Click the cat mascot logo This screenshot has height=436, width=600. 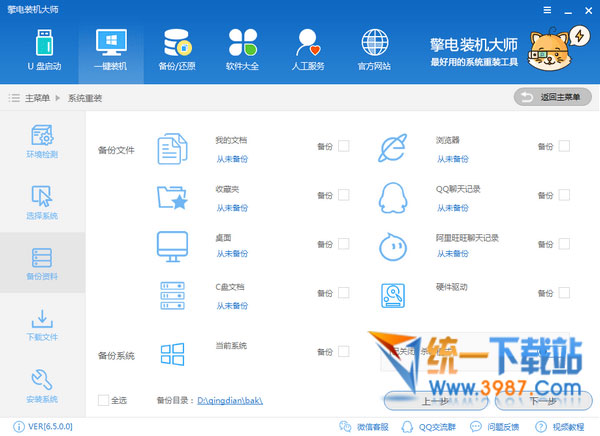[549, 50]
